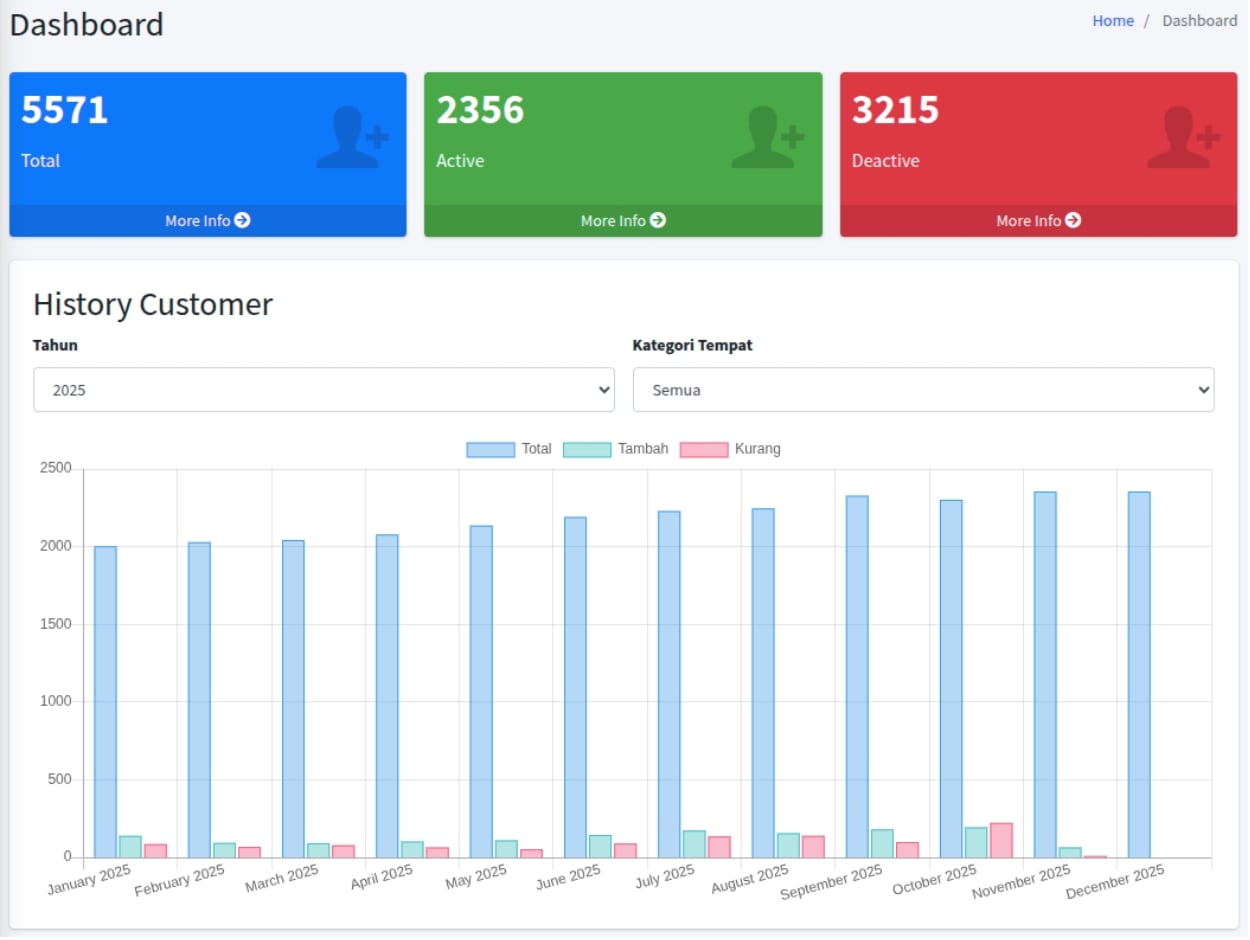Viewport: 1250px width, 940px height.
Task: Click the arrow icon in red More Info
Action: 1073,220
